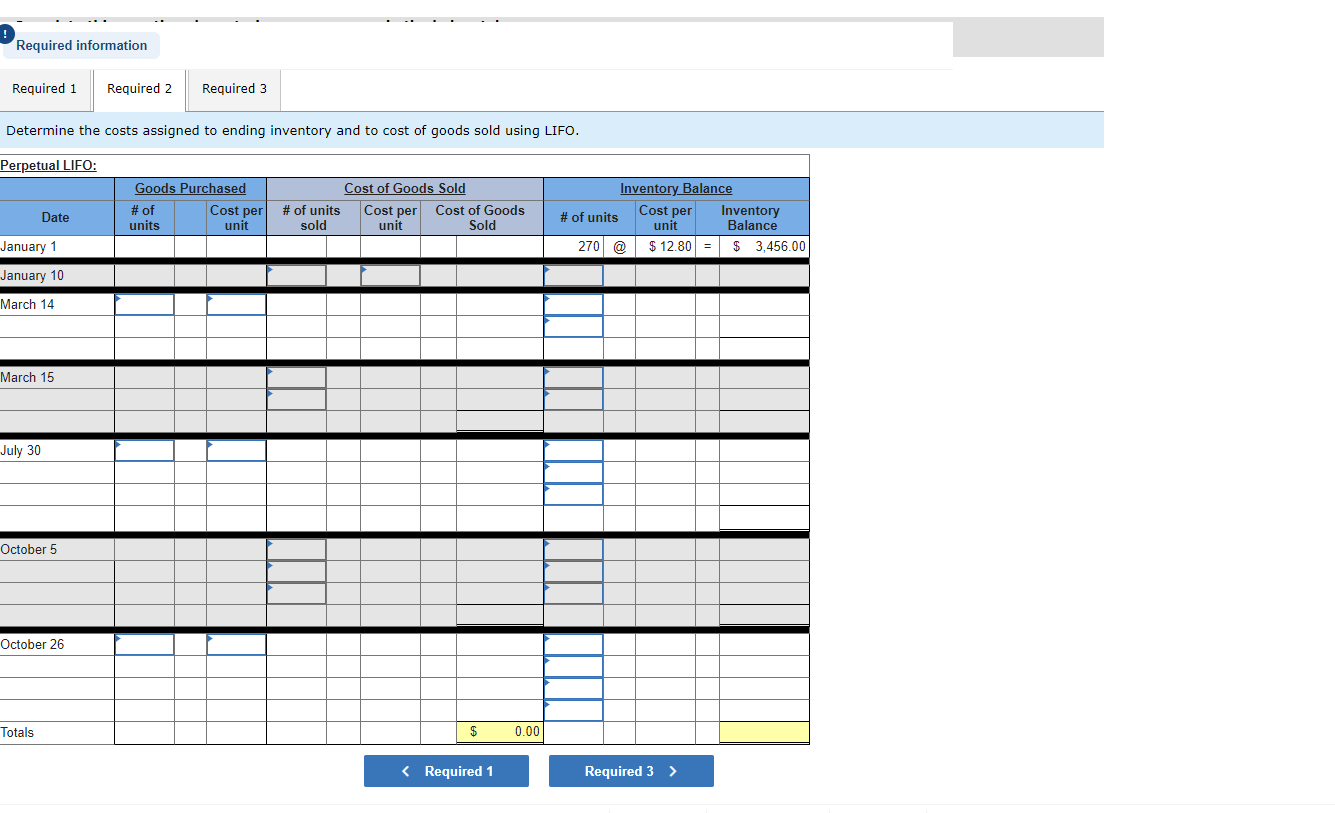Click the March 14 second inventory units field
1335x813 pixels.
click(x=574, y=326)
